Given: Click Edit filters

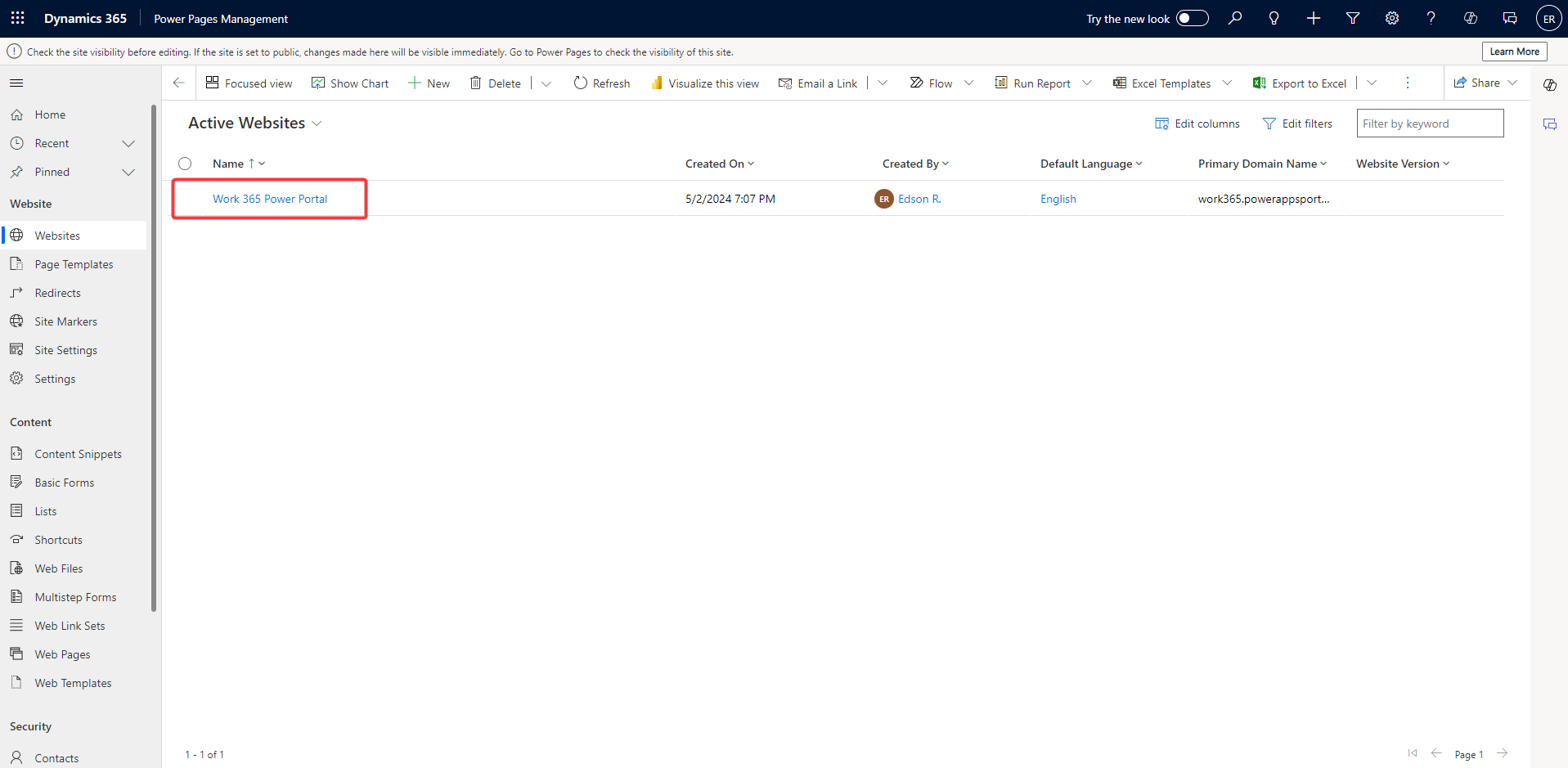Looking at the screenshot, I should [x=1297, y=124].
